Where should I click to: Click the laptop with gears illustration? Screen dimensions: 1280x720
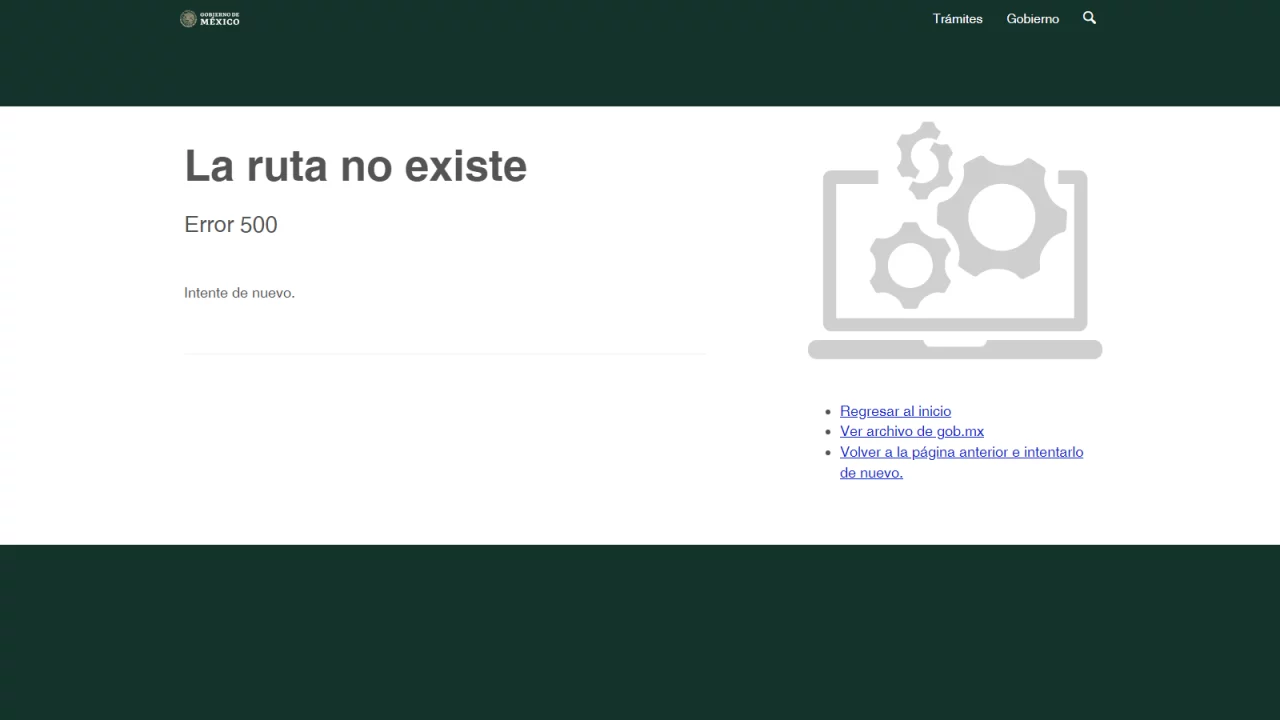coord(955,240)
